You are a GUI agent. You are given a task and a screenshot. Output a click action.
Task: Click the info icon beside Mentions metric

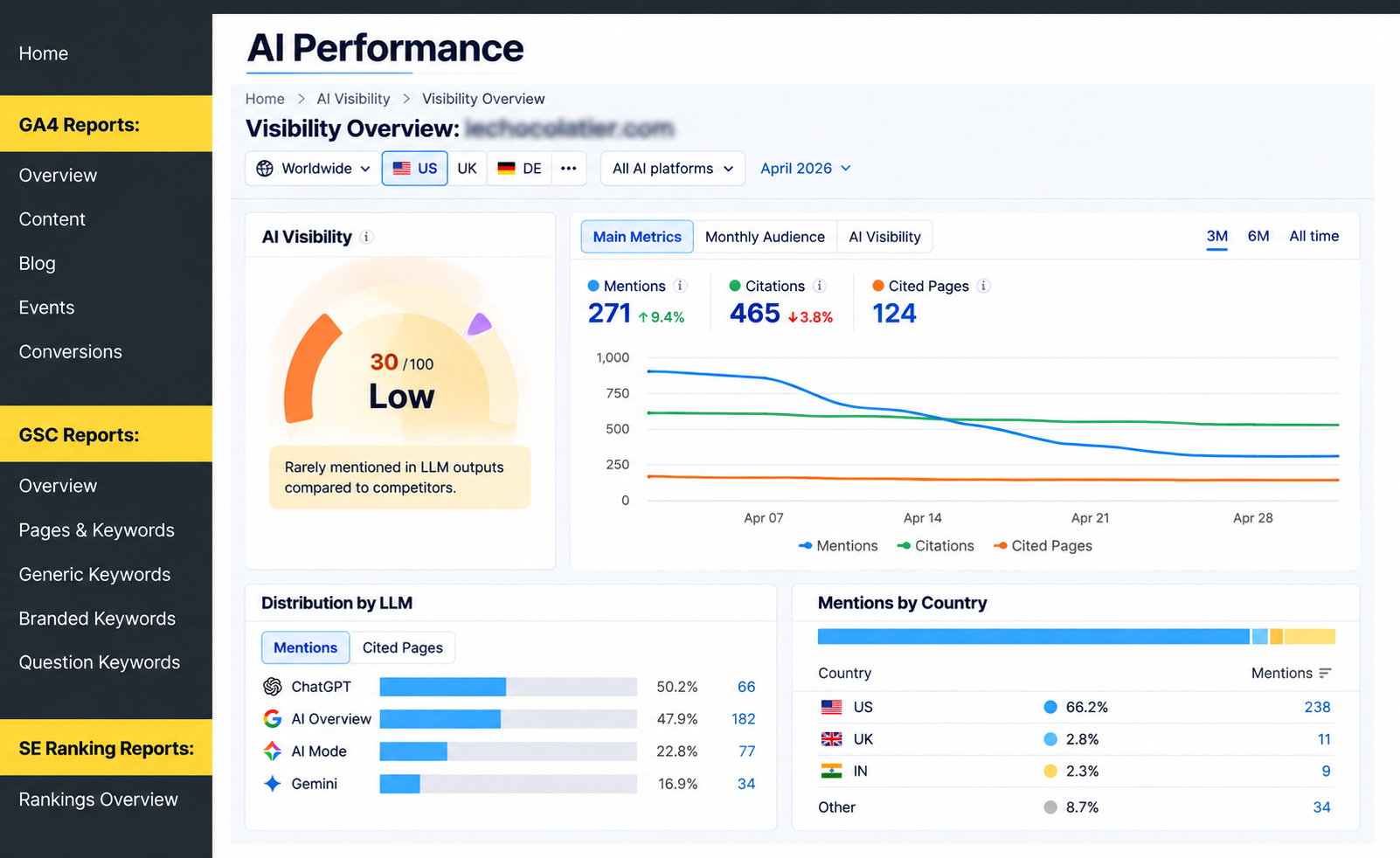680,286
